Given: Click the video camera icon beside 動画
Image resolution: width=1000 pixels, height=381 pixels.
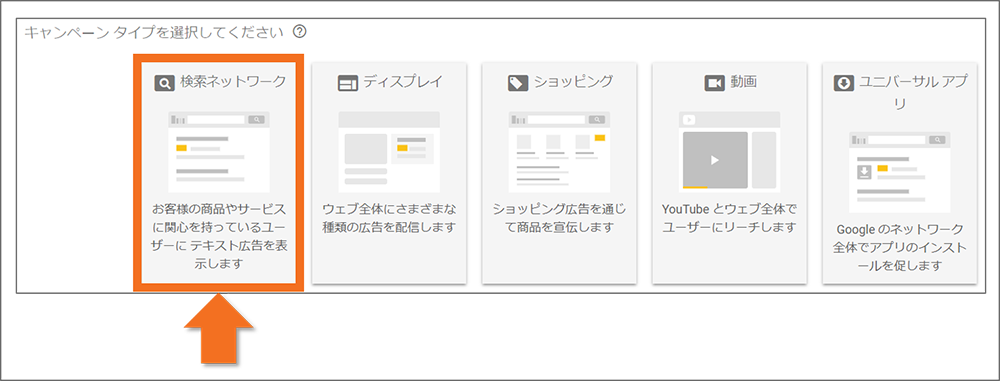Looking at the screenshot, I should tap(714, 83).
